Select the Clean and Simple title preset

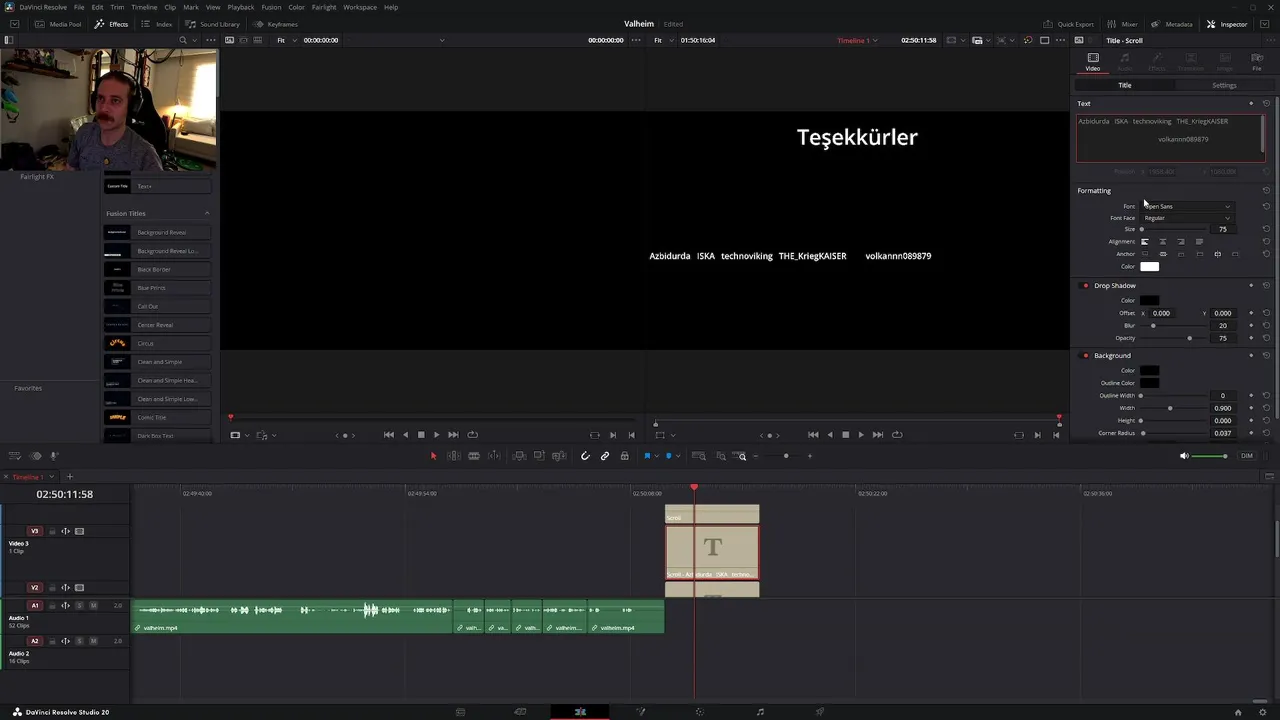[x=157, y=362]
